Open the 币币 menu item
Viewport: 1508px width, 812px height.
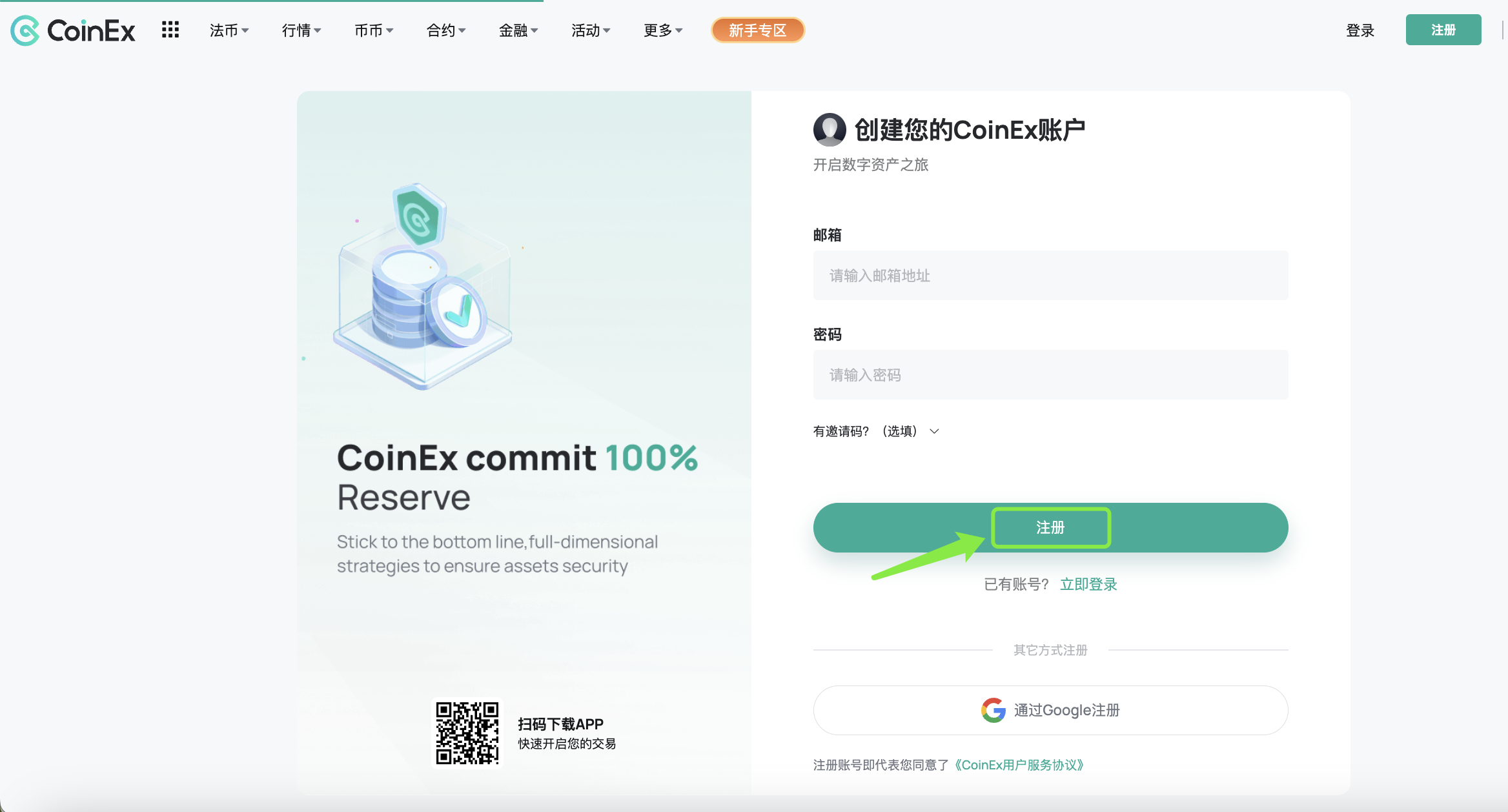pyautogui.click(x=374, y=30)
